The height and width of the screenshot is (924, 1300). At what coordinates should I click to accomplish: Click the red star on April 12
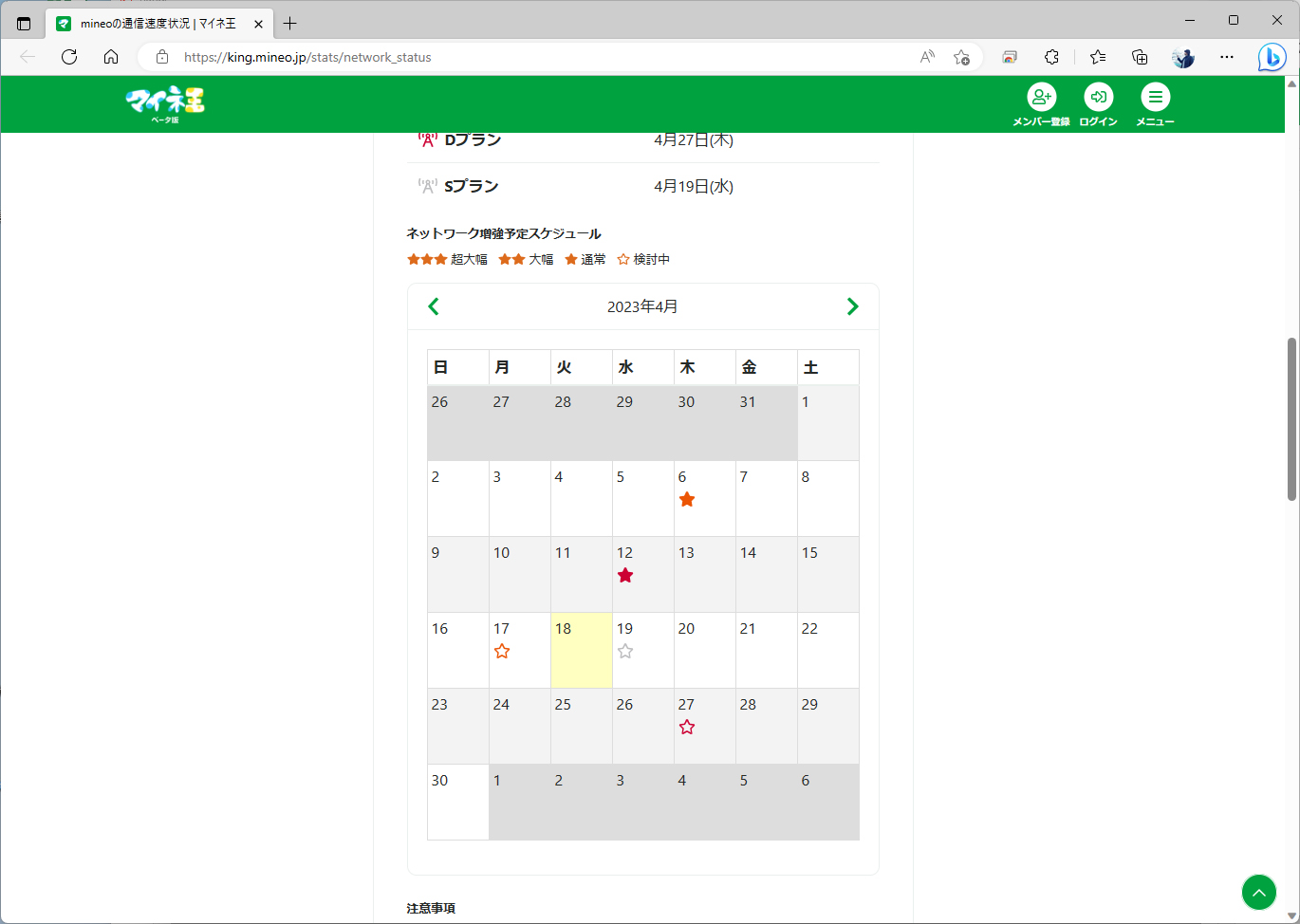(625, 576)
